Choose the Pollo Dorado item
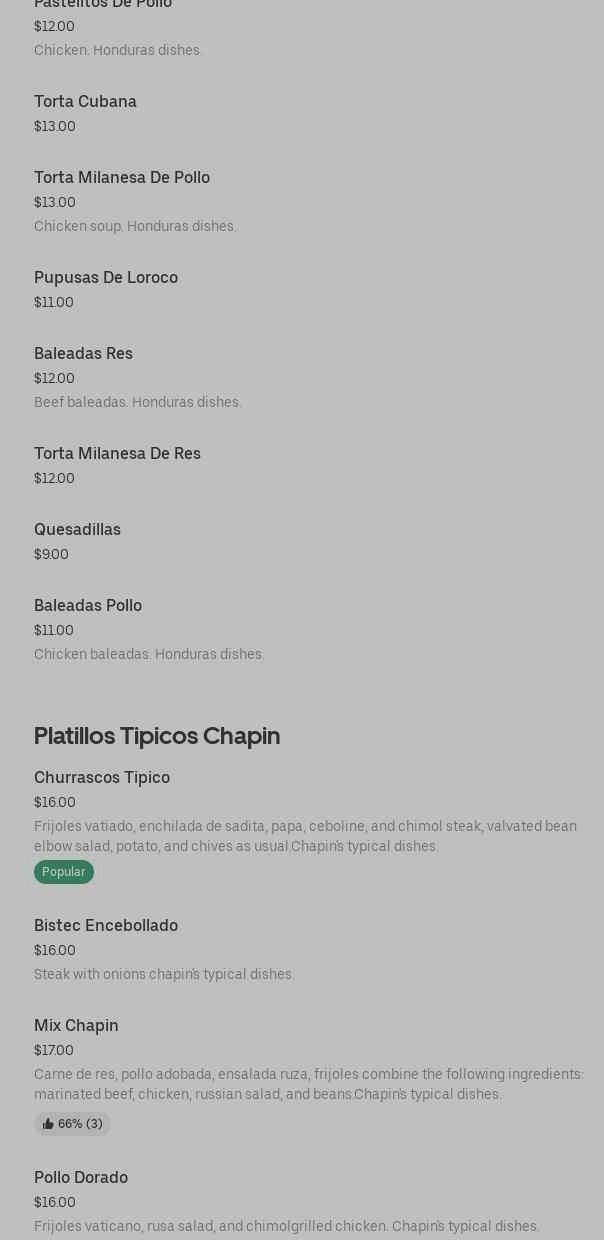 [81, 1178]
